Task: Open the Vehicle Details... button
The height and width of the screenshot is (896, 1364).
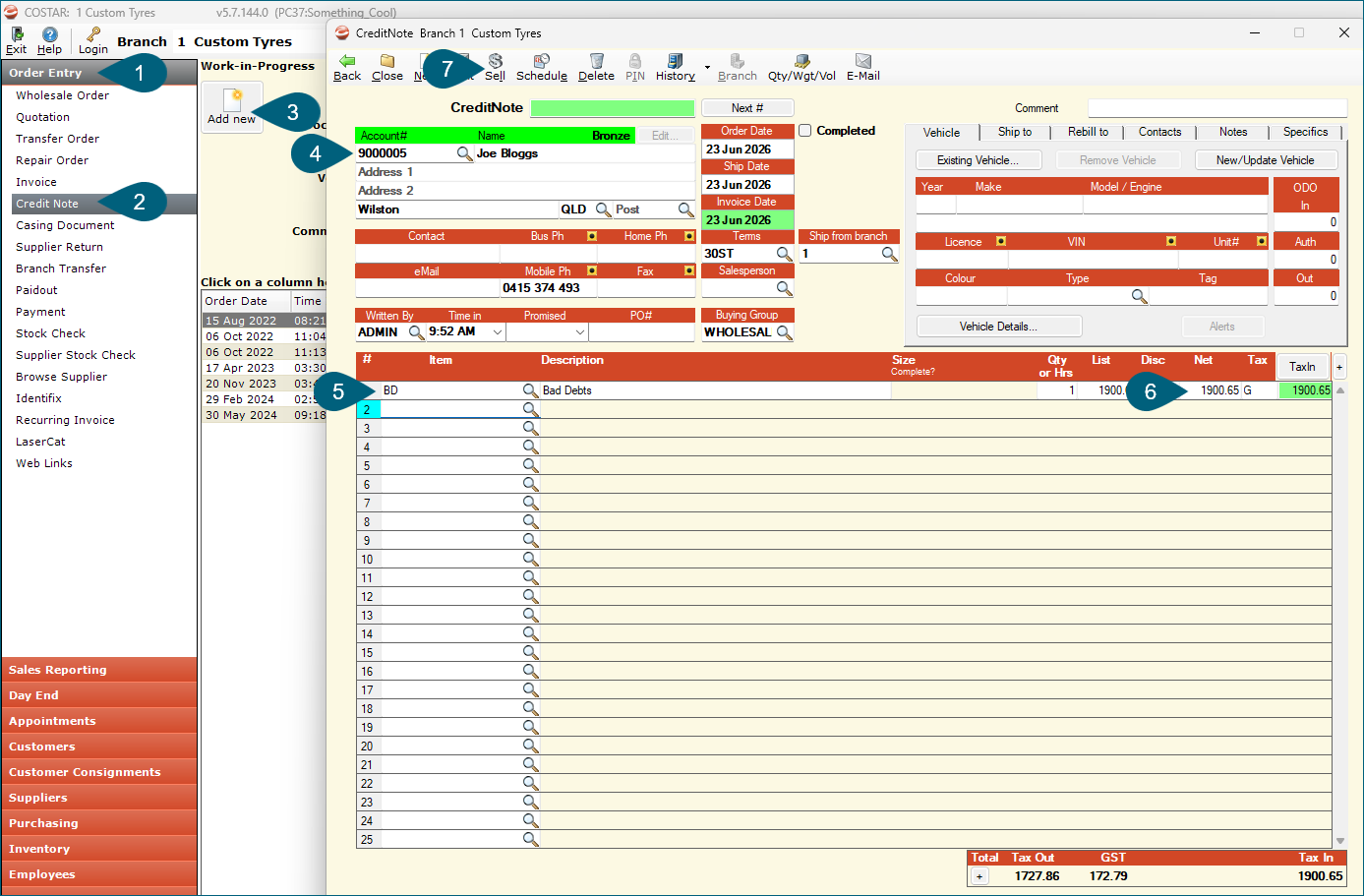Action: tap(999, 327)
